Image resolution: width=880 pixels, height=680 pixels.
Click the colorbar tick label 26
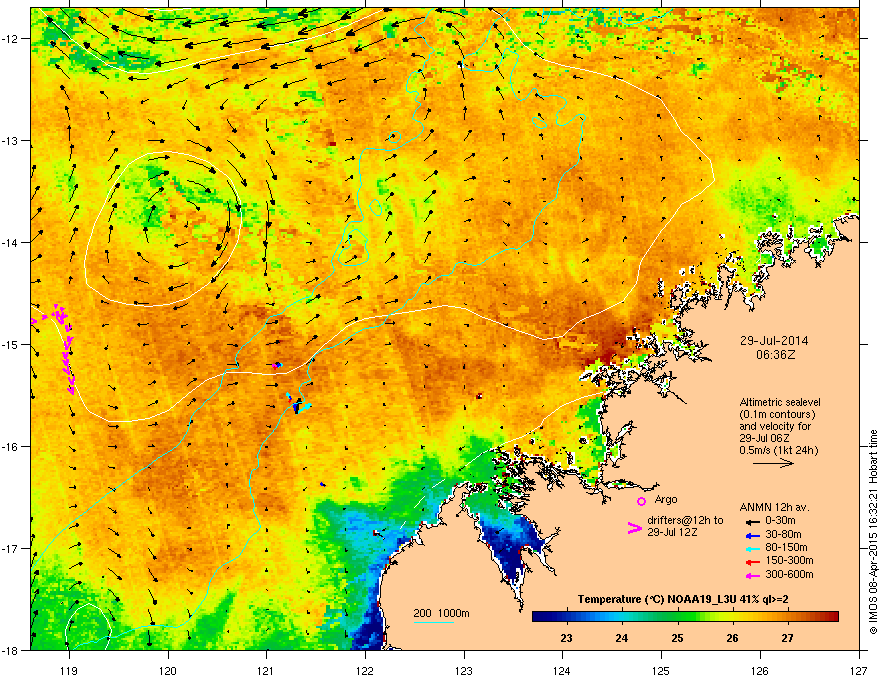pyautogui.click(x=732, y=638)
